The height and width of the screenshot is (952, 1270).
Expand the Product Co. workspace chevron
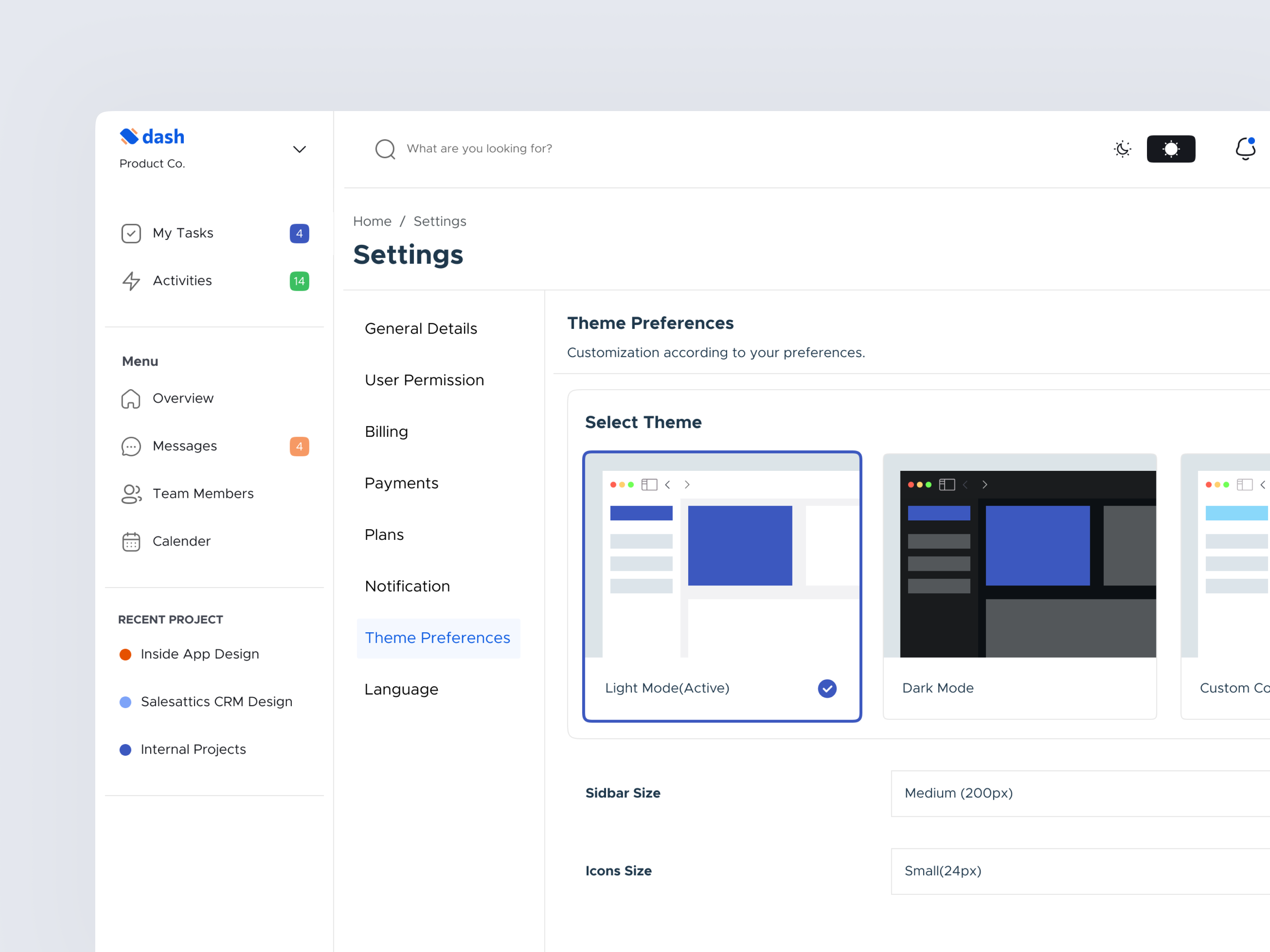click(x=299, y=149)
